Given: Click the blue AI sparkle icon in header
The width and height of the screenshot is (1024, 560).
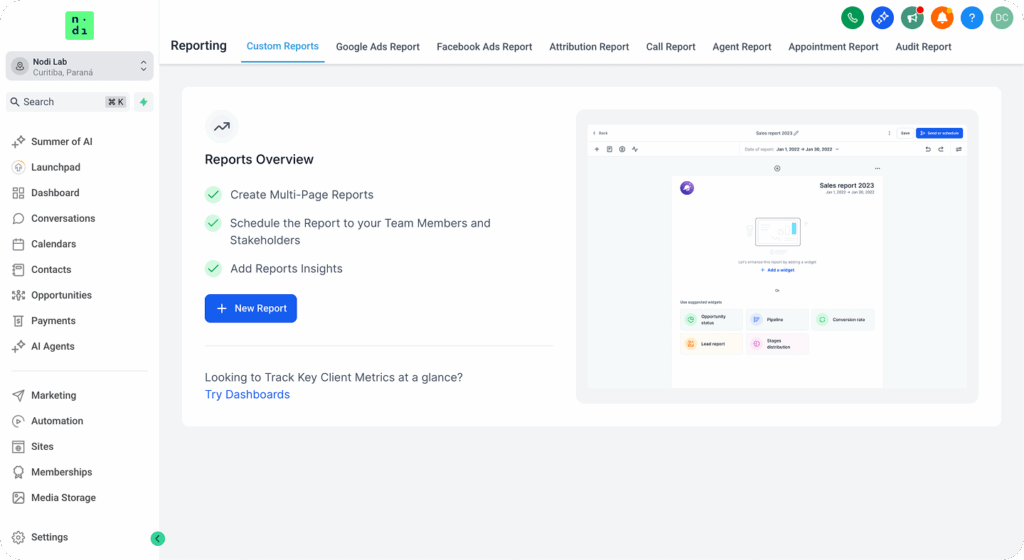Looking at the screenshot, I should pyautogui.click(x=882, y=17).
